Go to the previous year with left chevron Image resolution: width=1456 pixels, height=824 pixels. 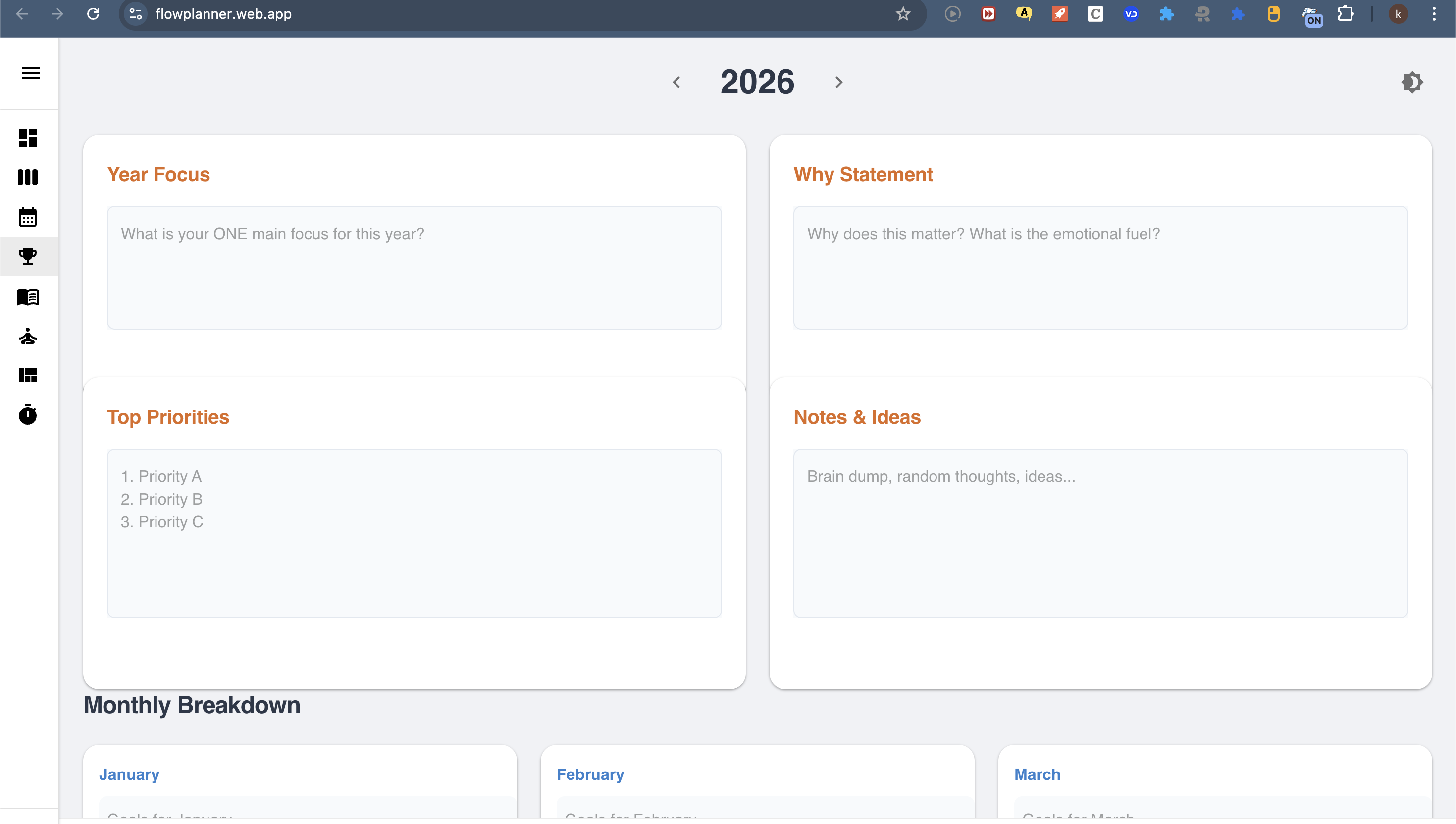coord(677,82)
